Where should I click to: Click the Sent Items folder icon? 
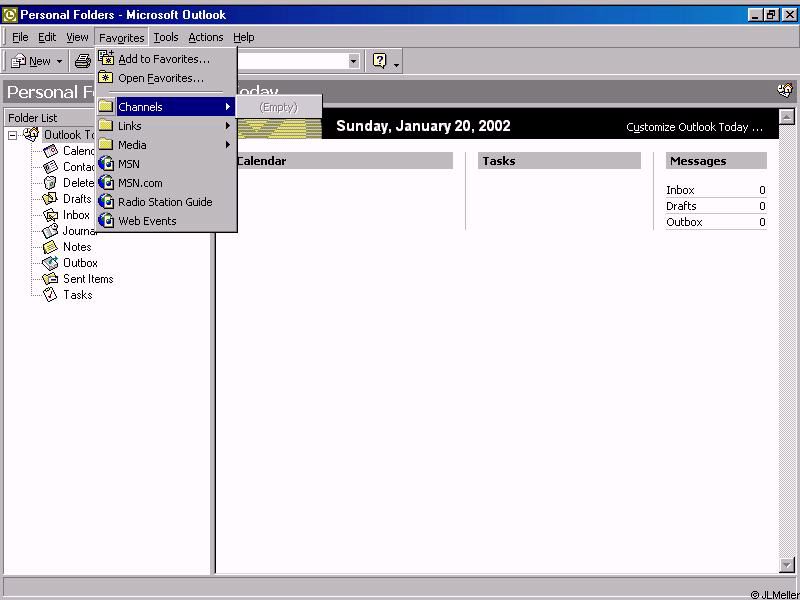pos(50,279)
